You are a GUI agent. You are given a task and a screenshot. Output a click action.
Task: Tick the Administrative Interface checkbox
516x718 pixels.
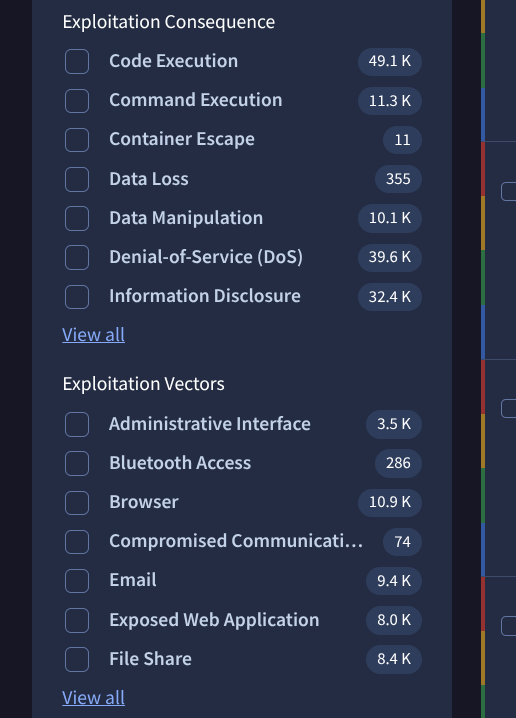77,424
